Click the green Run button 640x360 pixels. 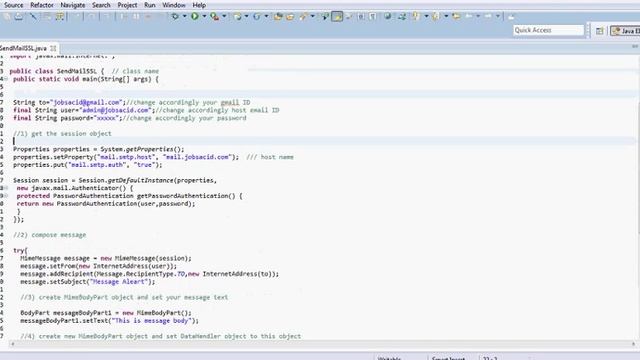click(195, 16)
